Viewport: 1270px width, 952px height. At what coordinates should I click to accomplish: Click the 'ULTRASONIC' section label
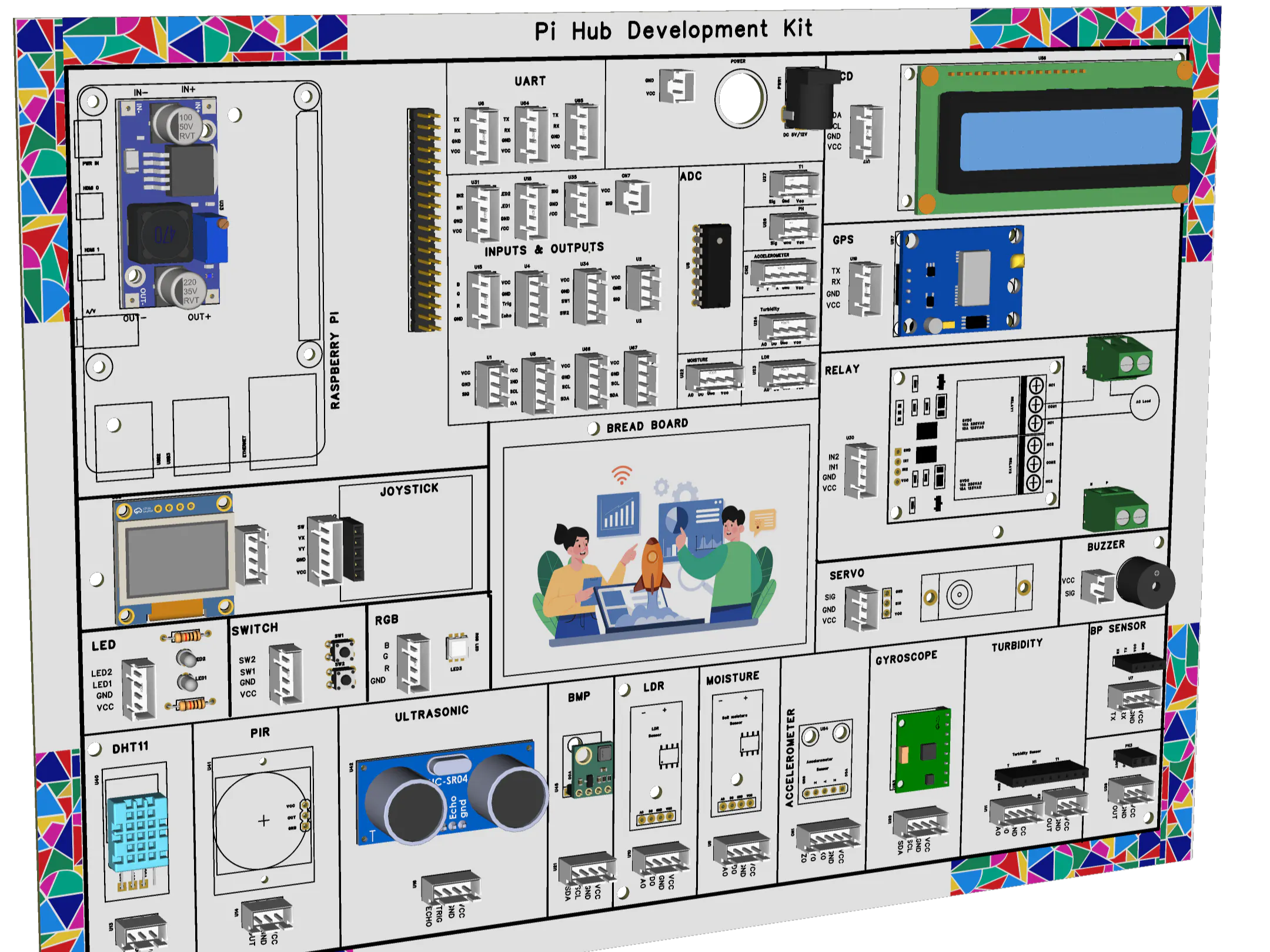coord(432,713)
